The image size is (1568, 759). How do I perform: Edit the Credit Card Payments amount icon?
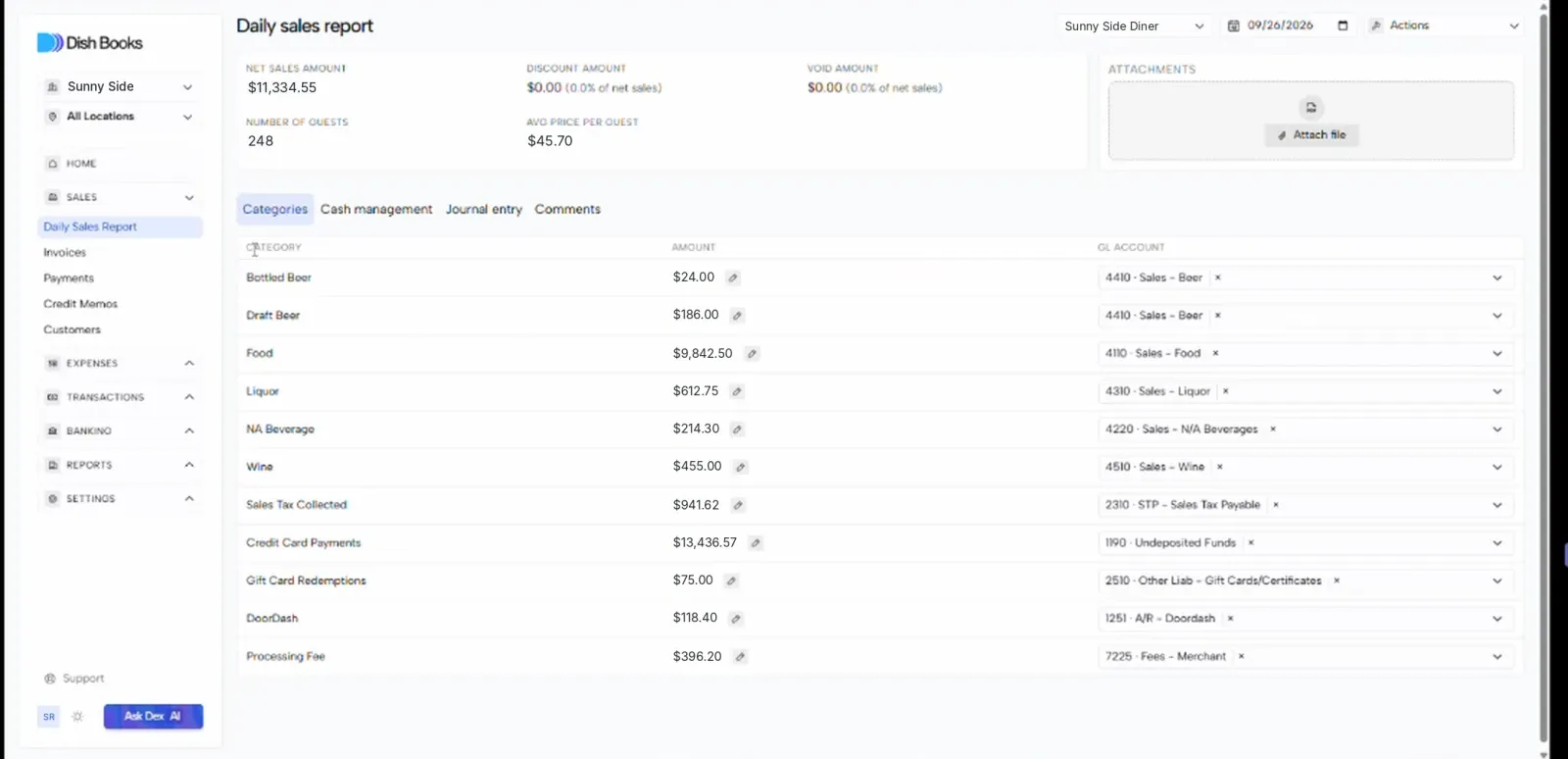point(756,542)
